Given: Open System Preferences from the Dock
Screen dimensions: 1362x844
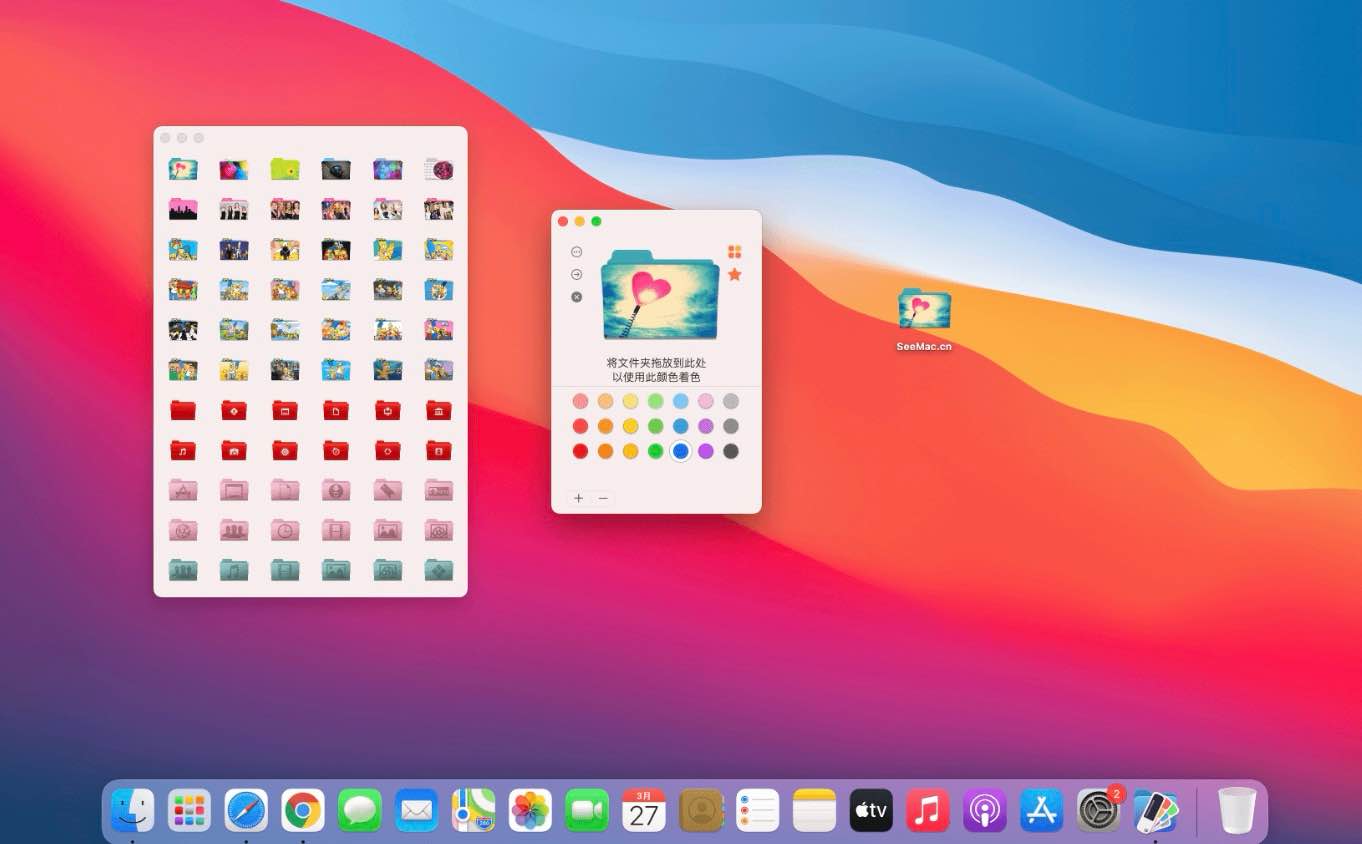Looking at the screenshot, I should click(x=1098, y=810).
